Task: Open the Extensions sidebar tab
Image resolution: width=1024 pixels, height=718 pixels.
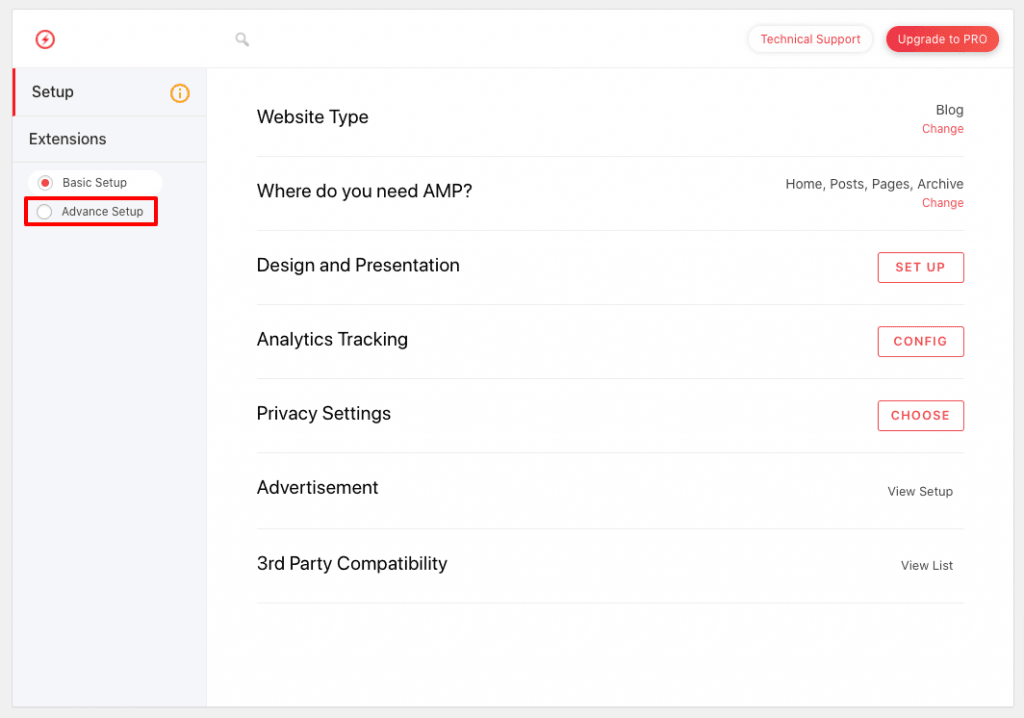Action: (x=68, y=139)
